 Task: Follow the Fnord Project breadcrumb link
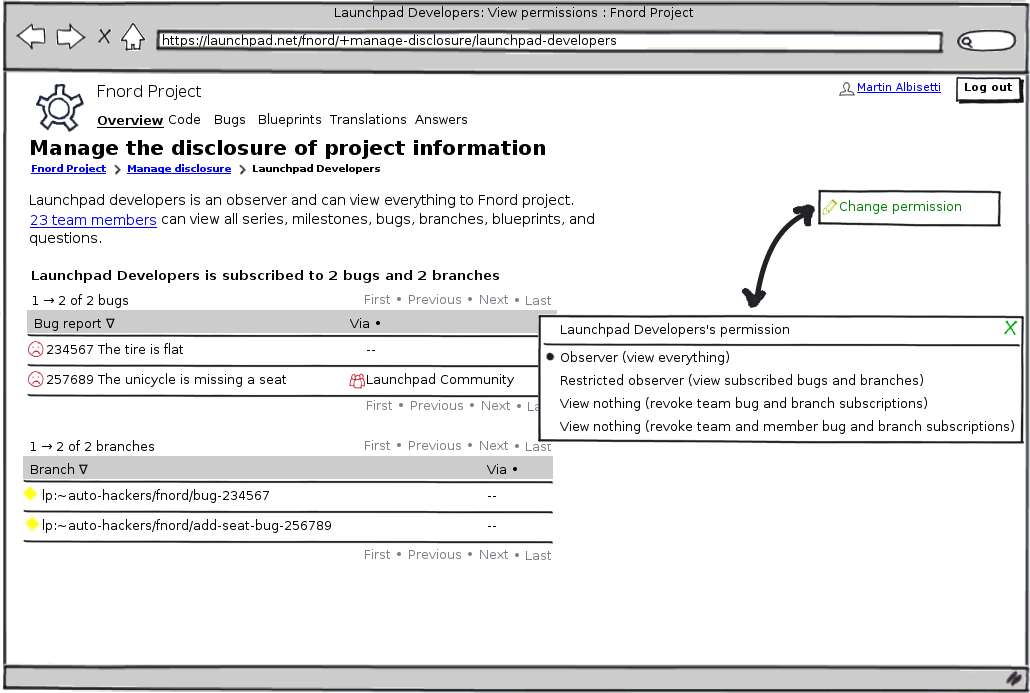[x=68, y=169]
